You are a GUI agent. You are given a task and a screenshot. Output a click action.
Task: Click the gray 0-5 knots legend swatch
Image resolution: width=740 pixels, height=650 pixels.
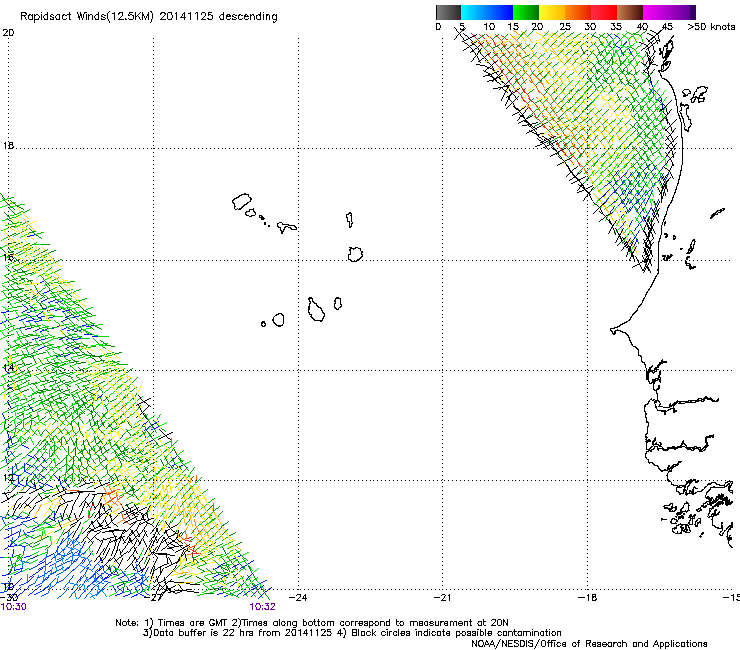(x=448, y=12)
